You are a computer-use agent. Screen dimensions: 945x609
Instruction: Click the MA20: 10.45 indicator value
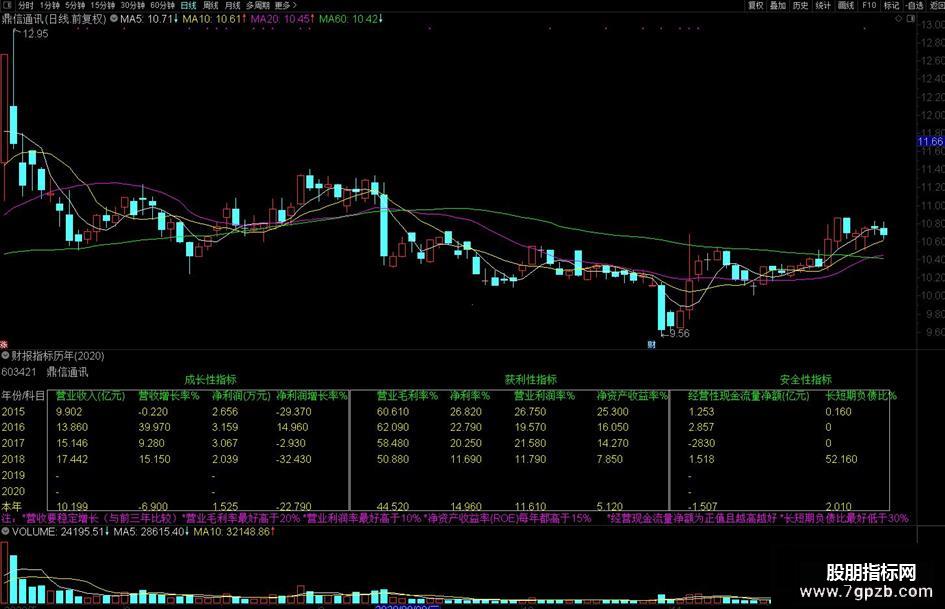pos(283,19)
